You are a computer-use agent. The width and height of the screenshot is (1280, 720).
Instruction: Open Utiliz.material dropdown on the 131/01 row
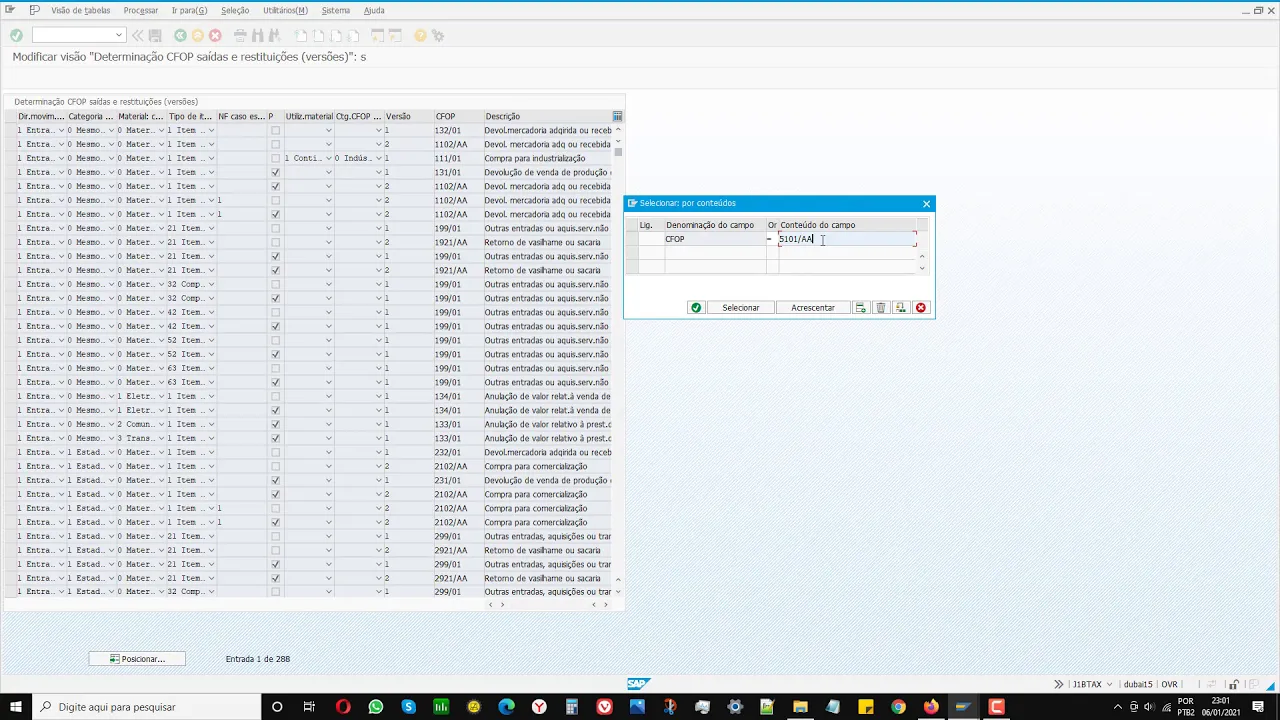click(x=328, y=172)
